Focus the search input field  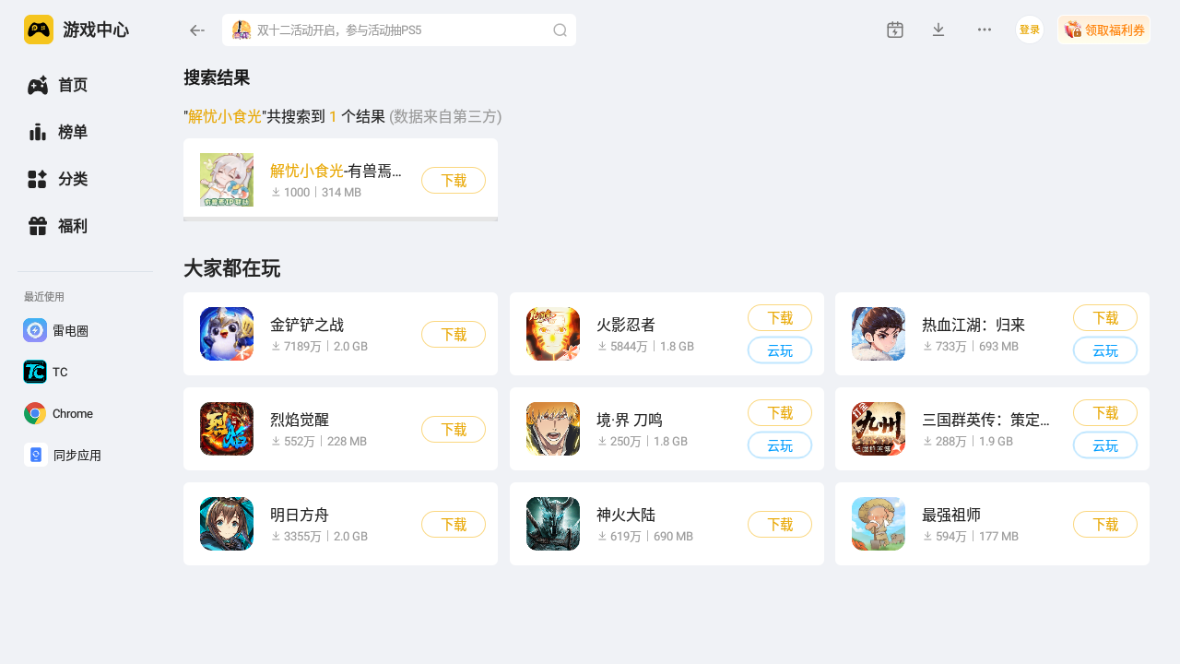(x=399, y=30)
